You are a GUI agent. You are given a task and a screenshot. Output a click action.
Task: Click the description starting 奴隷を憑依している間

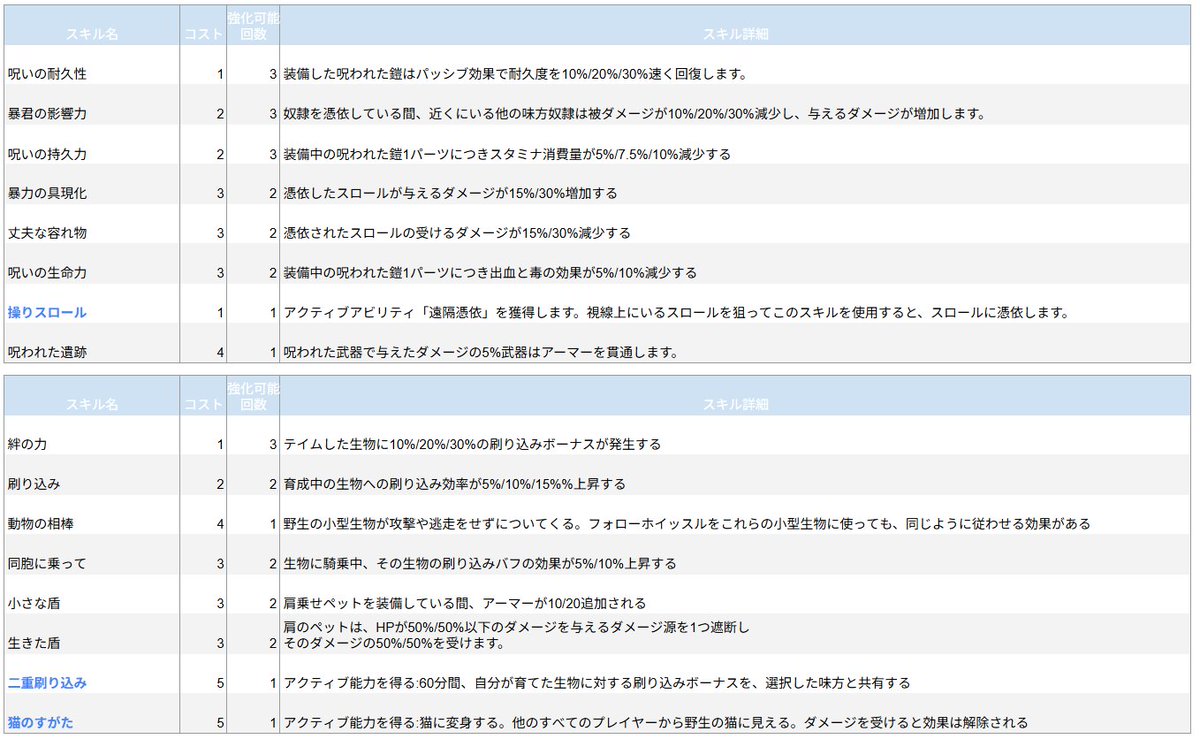tap(634, 114)
